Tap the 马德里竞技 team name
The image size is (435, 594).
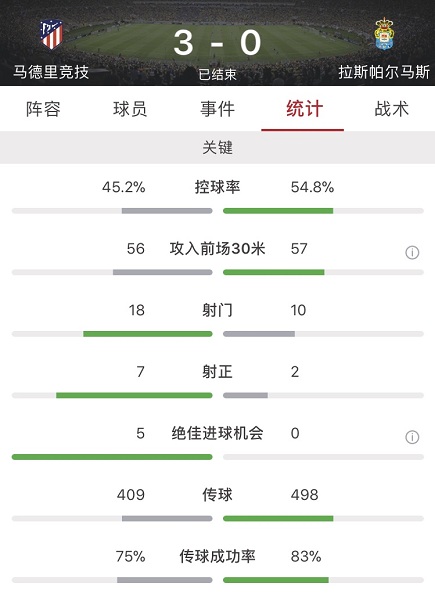coord(51,72)
